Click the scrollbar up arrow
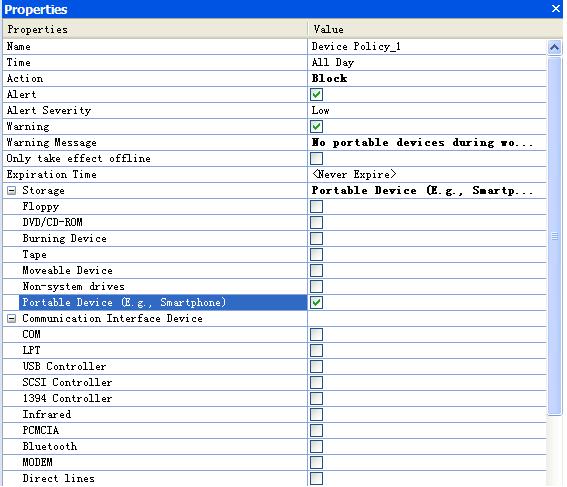The width and height of the screenshot is (567, 487). pyautogui.click(x=554, y=47)
